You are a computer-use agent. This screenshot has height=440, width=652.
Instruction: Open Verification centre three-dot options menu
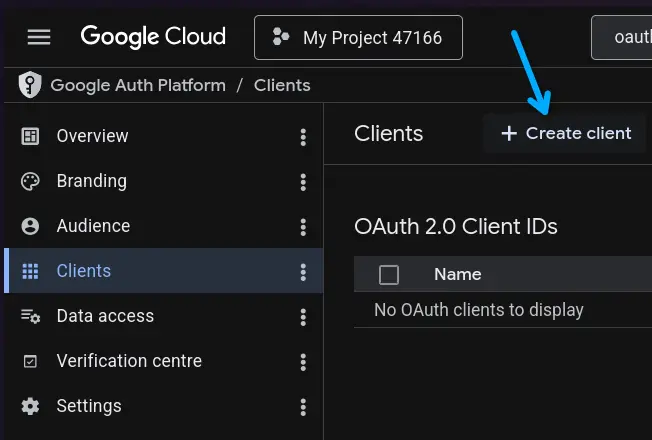coord(303,362)
